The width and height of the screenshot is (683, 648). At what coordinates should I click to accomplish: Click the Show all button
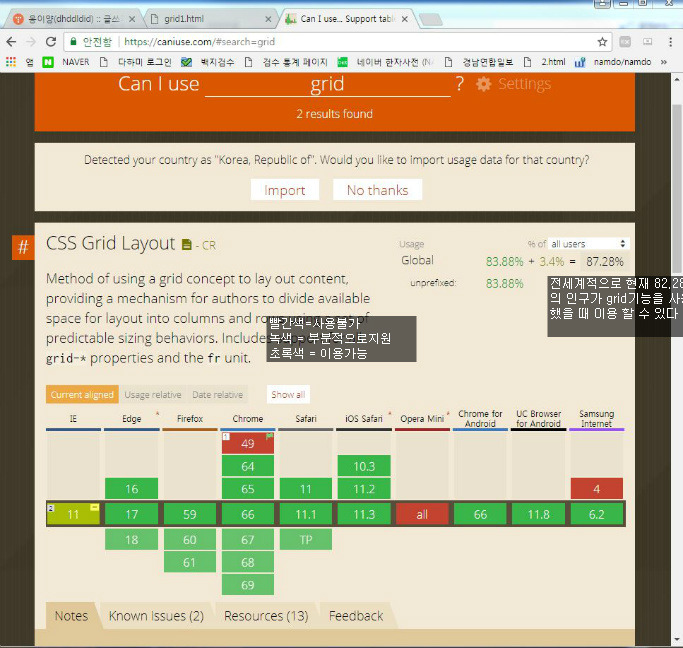[288, 395]
